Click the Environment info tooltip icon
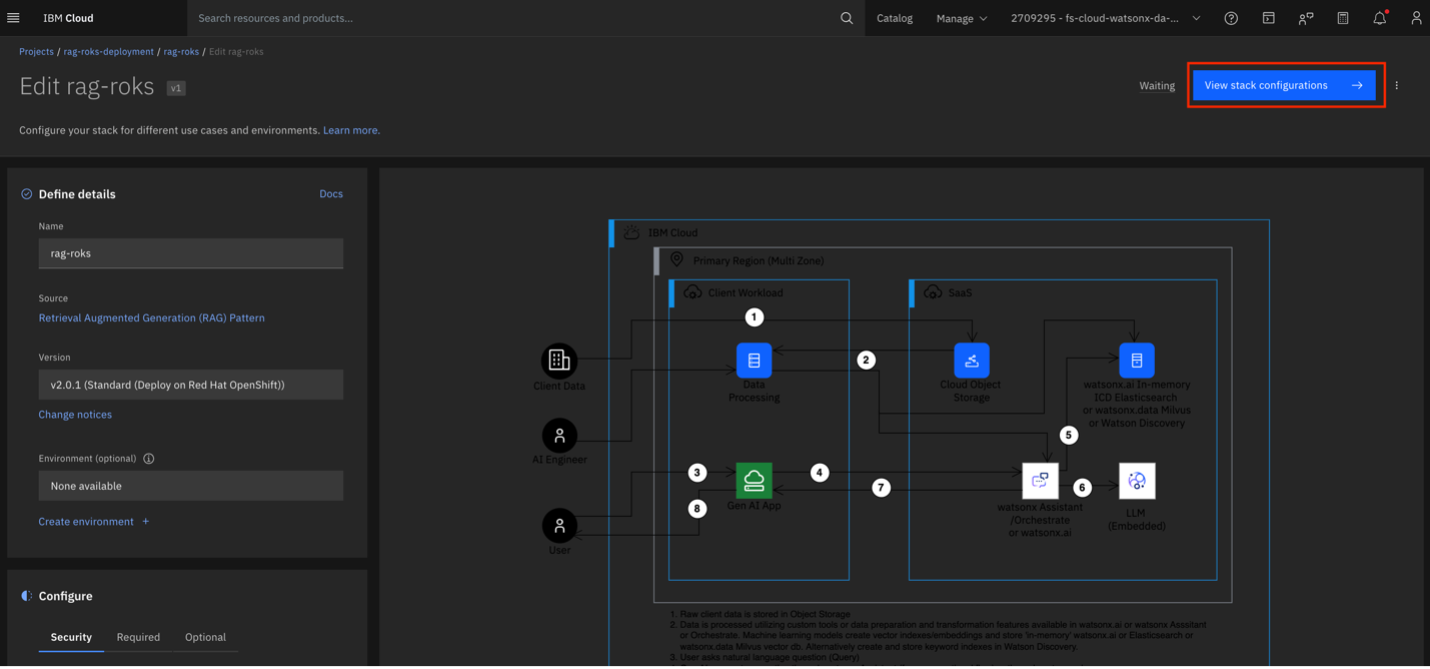 click(149, 459)
